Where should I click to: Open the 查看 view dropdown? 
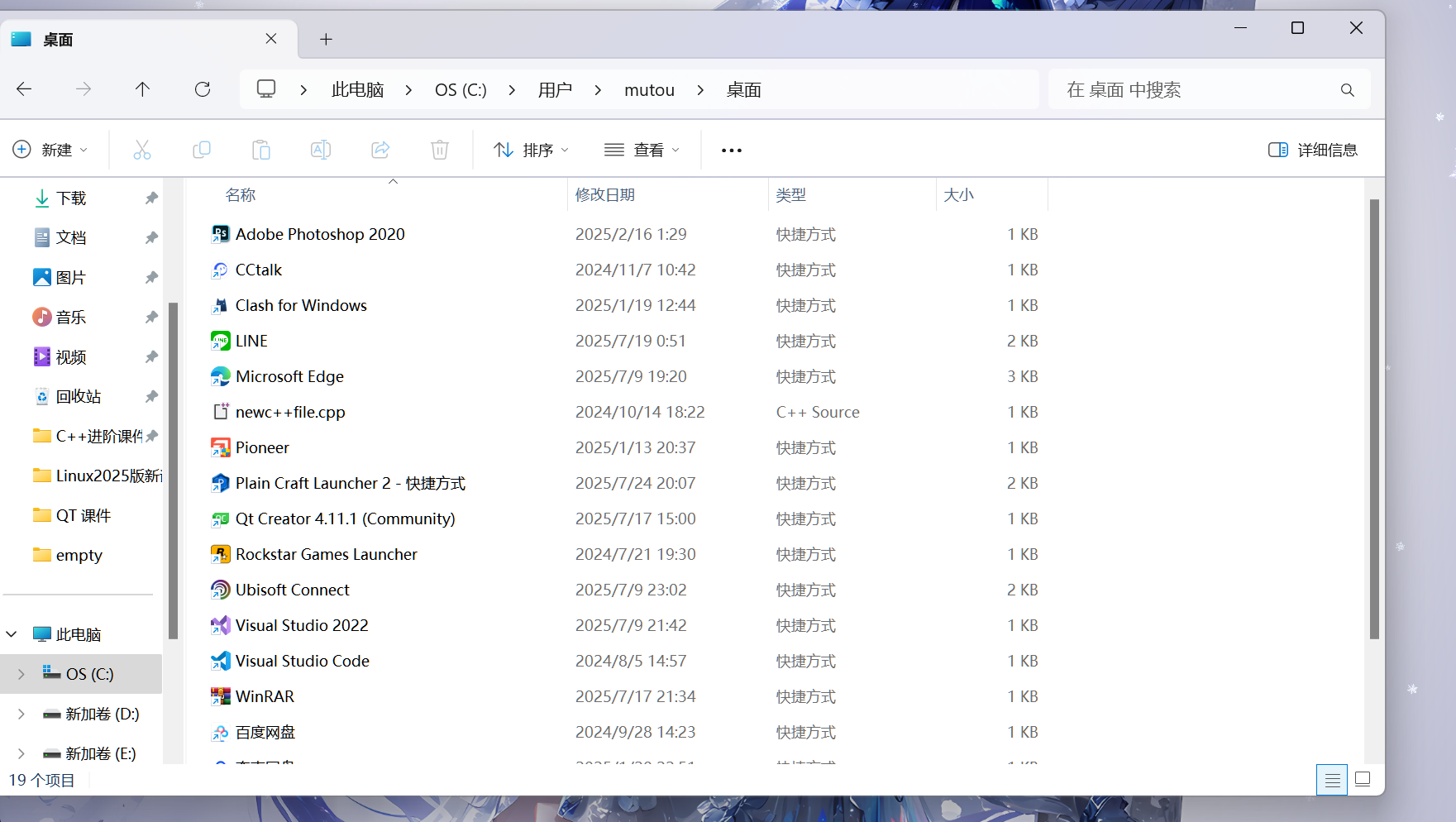coord(642,150)
